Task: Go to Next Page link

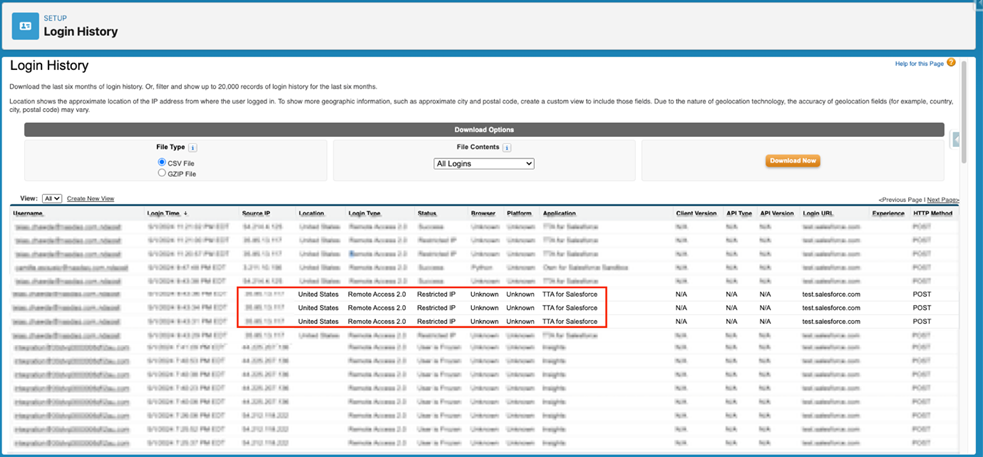Action: (x=942, y=200)
